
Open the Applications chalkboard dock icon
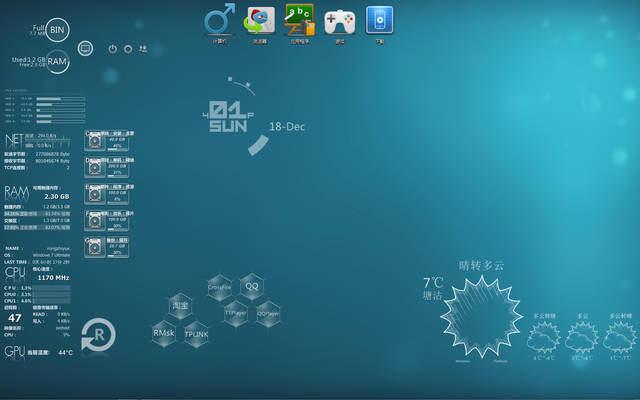tap(299, 19)
